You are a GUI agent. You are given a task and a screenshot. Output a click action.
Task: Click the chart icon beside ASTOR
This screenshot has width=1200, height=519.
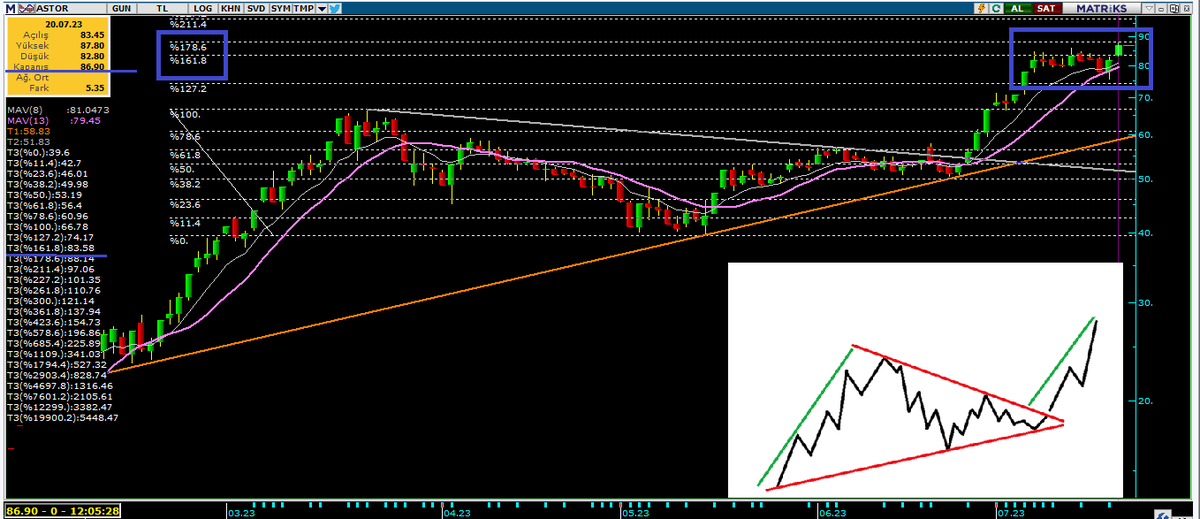point(25,7)
